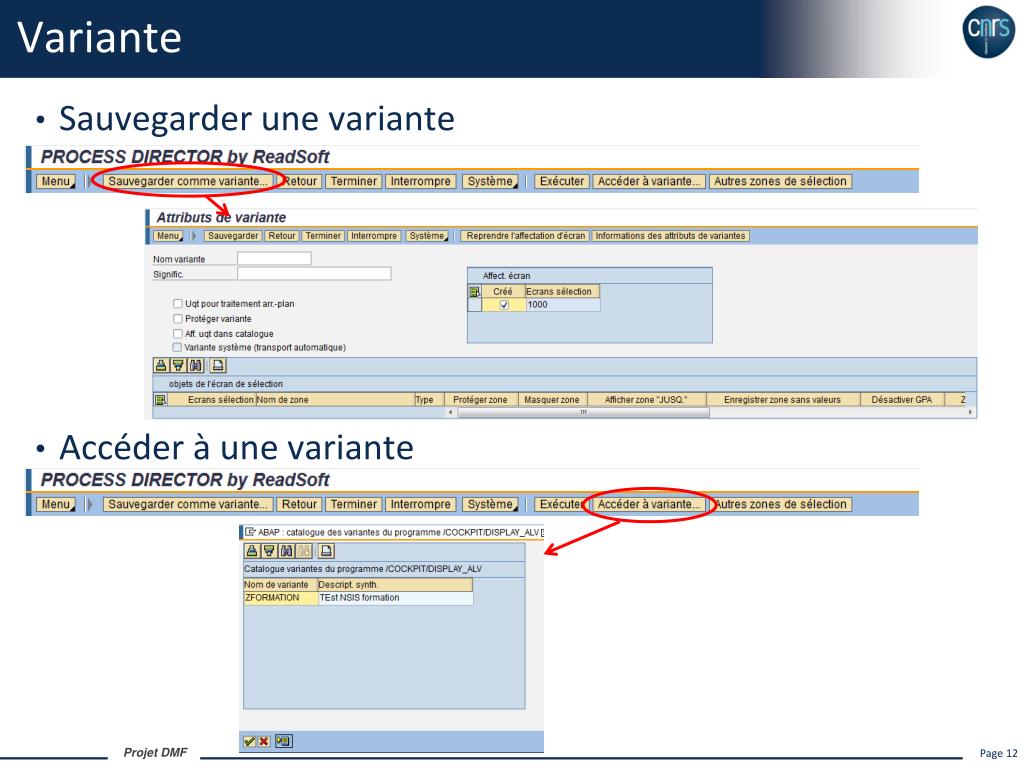Image resolution: width=1024 pixels, height=768 pixels.
Task: Click print icon in ABAP catalogue dialog
Action: (x=327, y=551)
